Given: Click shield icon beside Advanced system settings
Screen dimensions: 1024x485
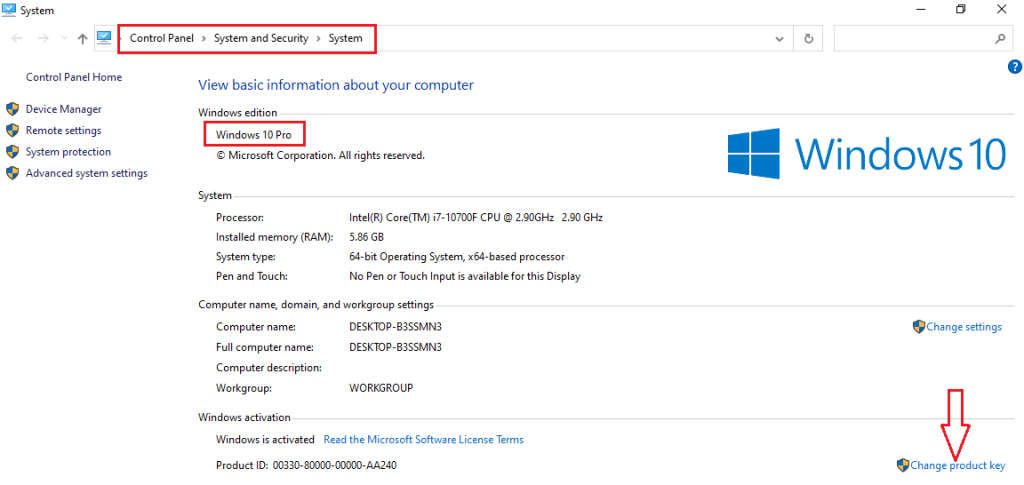Looking at the screenshot, I should pos(12,174).
